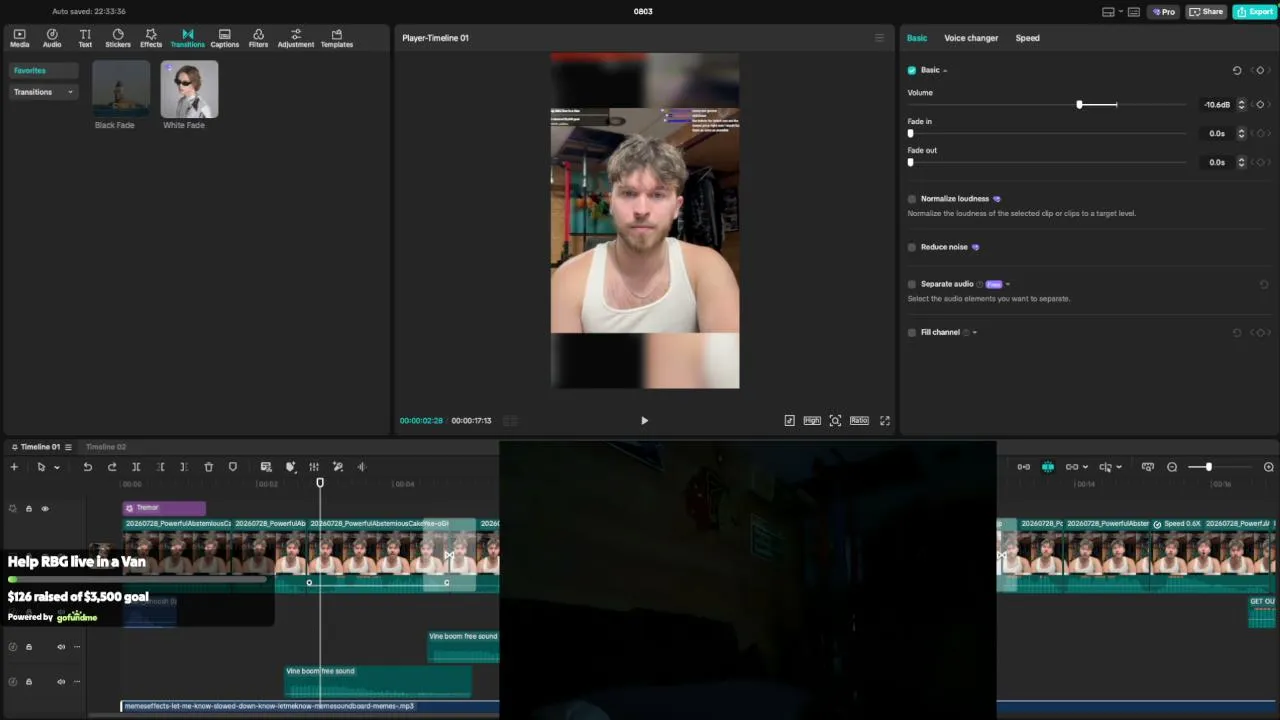Play the timeline preview
The image size is (1280, 720).
644,421
